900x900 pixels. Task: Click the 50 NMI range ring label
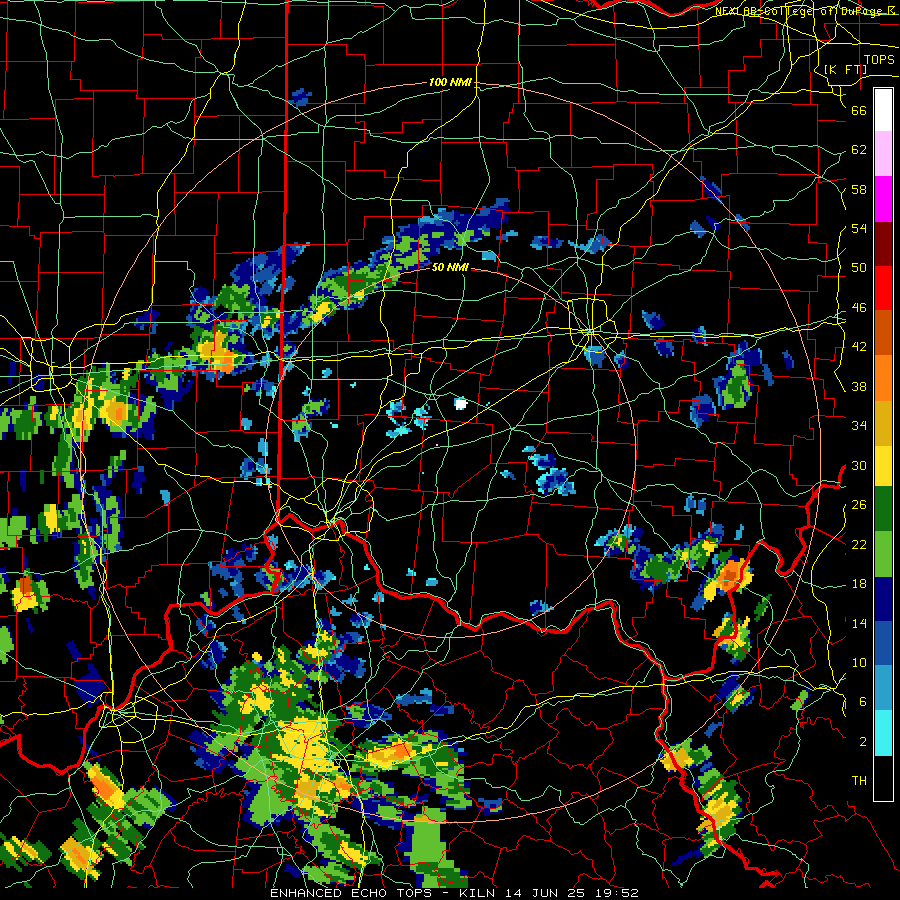coord(451,267)
